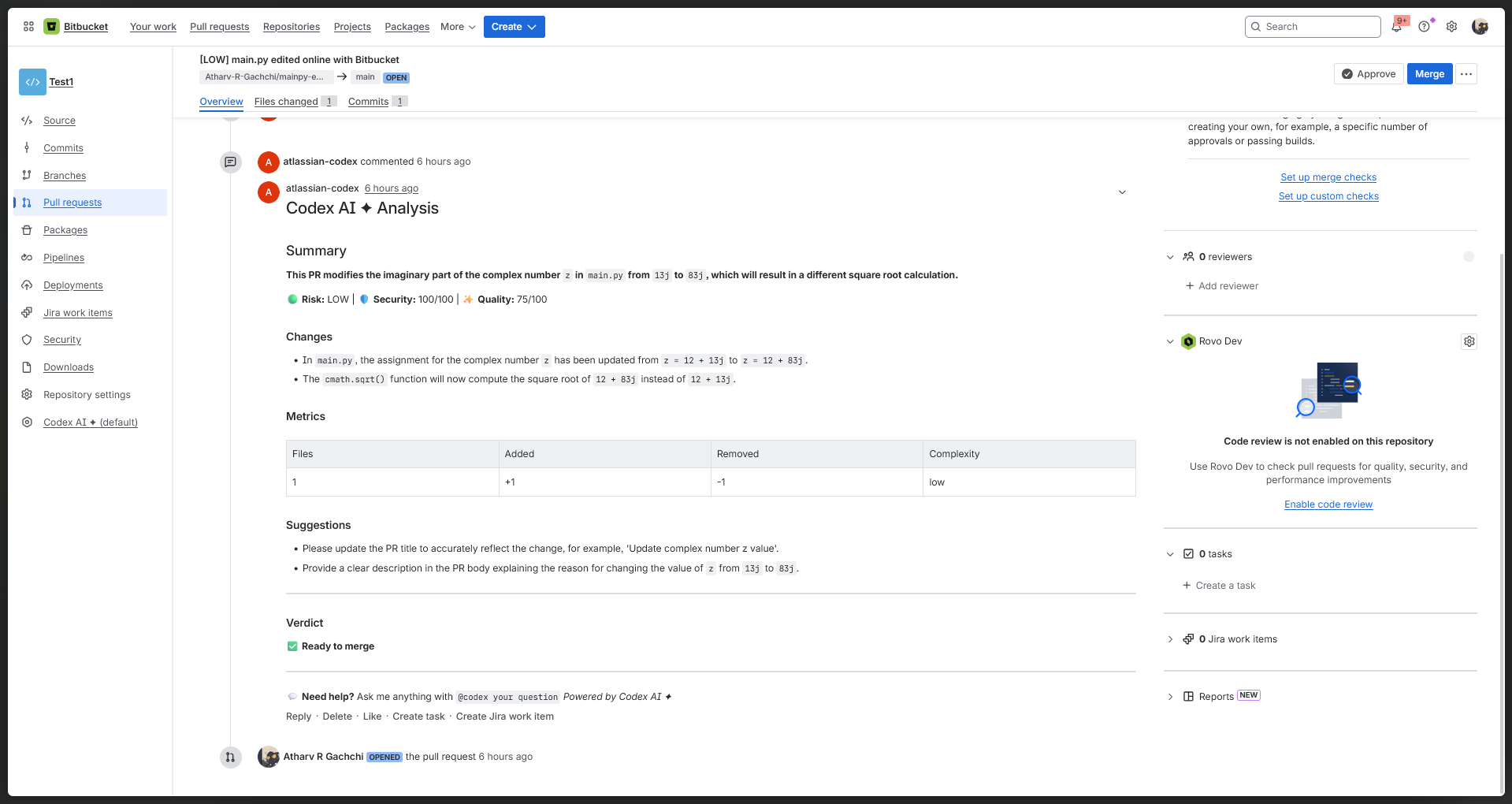Open the more actions ellipsis button
The image size is (1512, 804).
(1466, 74)
